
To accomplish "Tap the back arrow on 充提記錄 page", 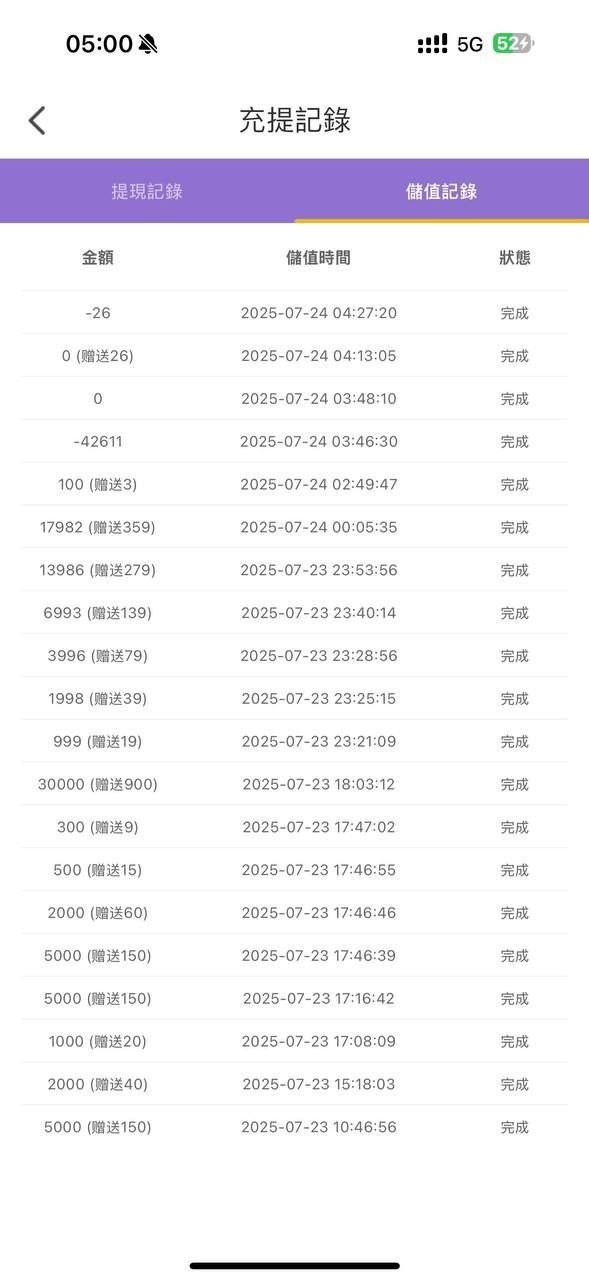I will 37,119.
